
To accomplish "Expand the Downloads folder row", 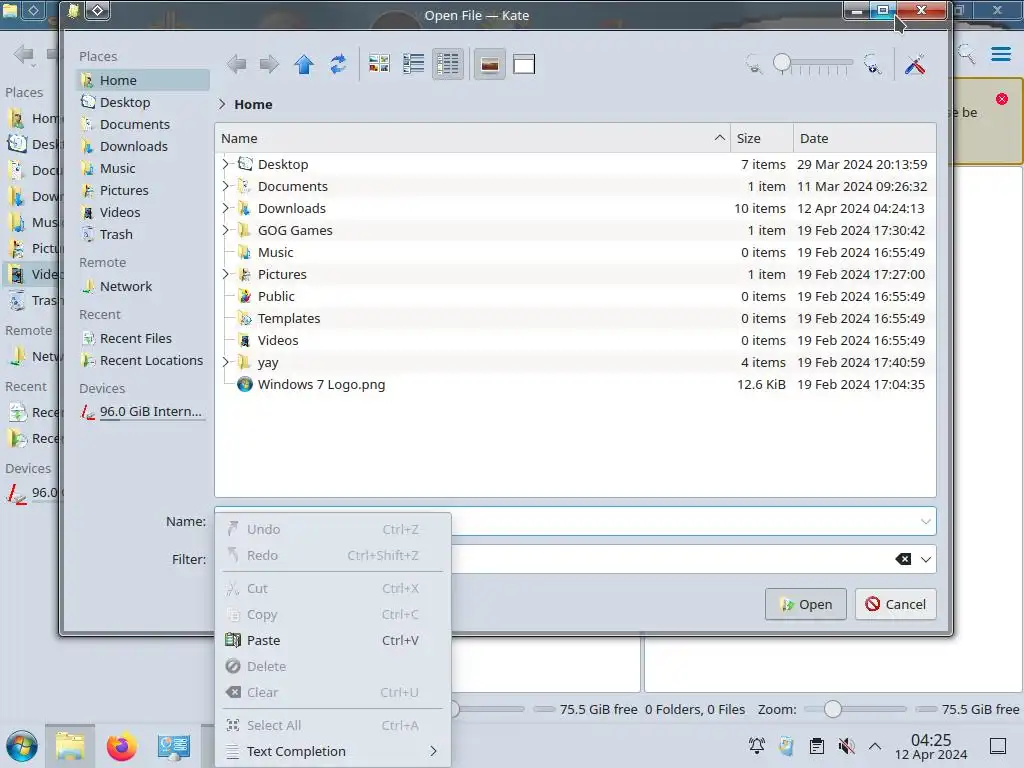I will (225, 208).
